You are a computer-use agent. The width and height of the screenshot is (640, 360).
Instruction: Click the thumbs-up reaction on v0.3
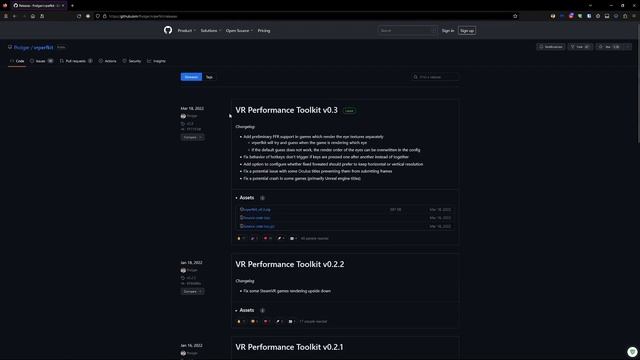point(241,238)
